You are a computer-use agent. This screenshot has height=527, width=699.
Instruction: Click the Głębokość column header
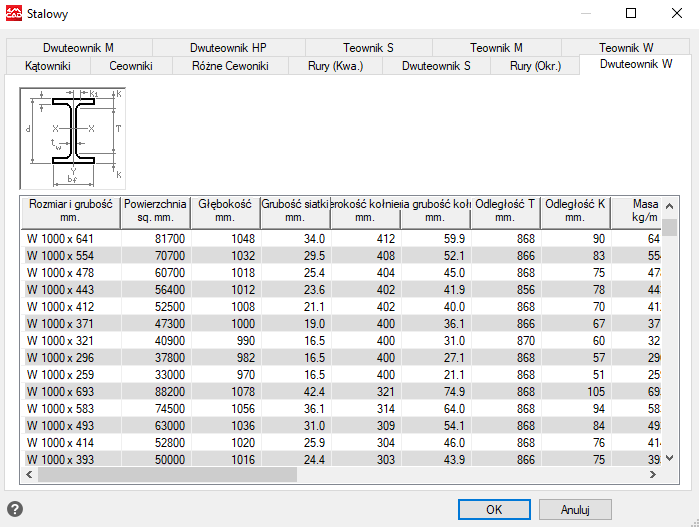pos(225,210)
